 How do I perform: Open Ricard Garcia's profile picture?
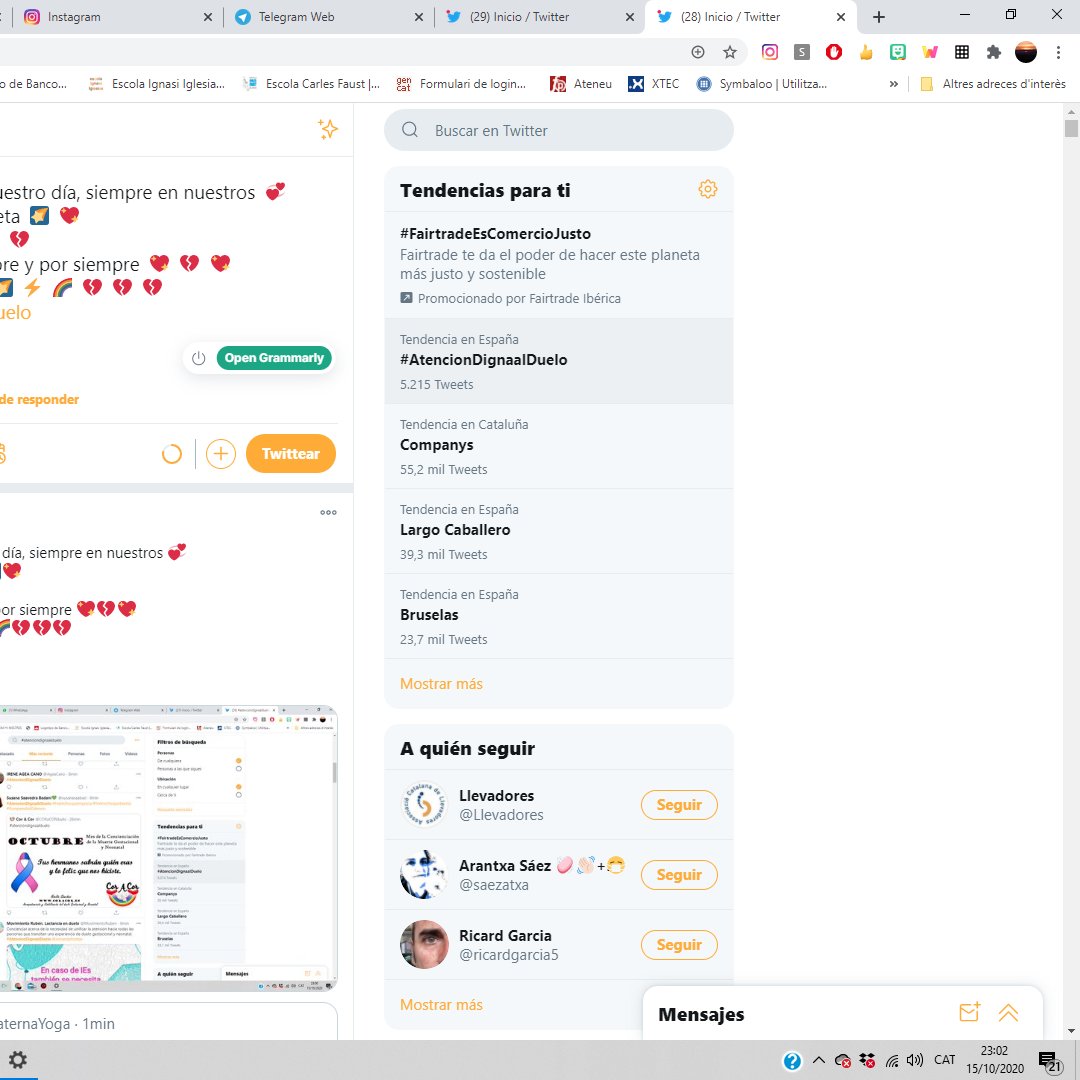(x=424, y=944)
